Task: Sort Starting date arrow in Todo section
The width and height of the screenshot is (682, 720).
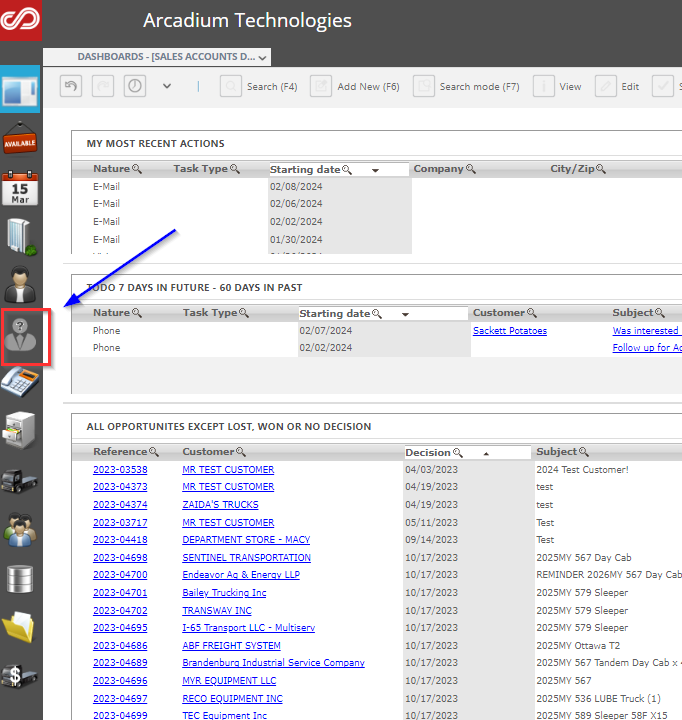Action: [x=405, y=315]
